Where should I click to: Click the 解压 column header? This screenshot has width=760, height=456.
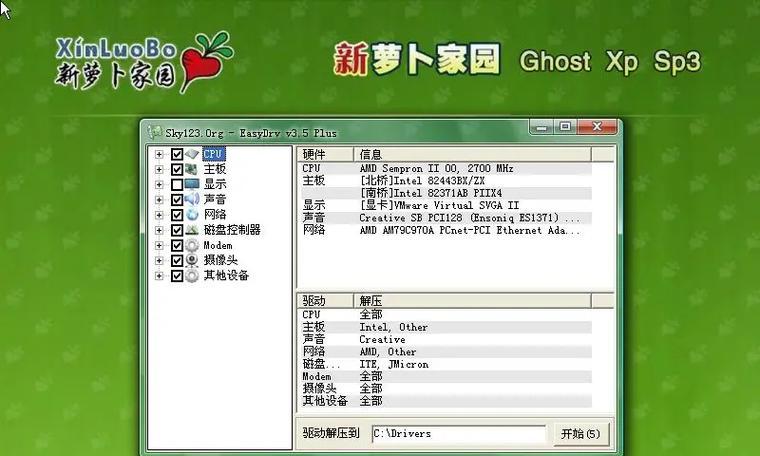(473, 301)
